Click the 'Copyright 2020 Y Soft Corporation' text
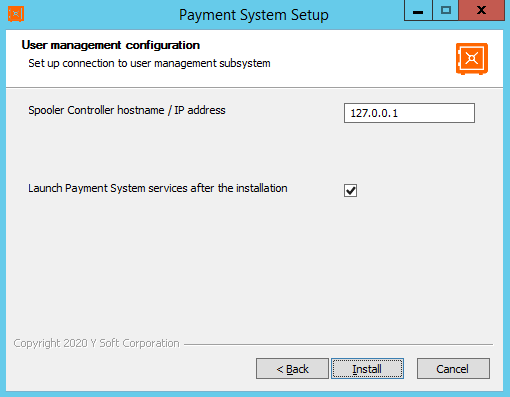Viewport: 510px width, 397px height. coord(96,343)
